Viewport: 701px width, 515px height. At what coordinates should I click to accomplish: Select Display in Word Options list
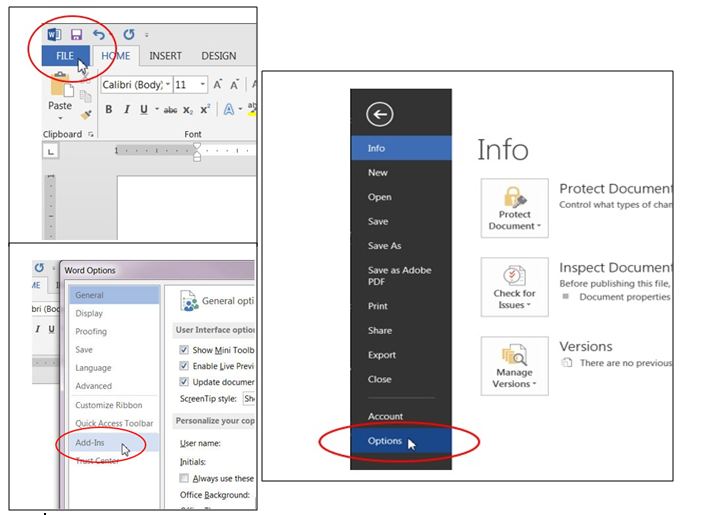coord(114,313)
